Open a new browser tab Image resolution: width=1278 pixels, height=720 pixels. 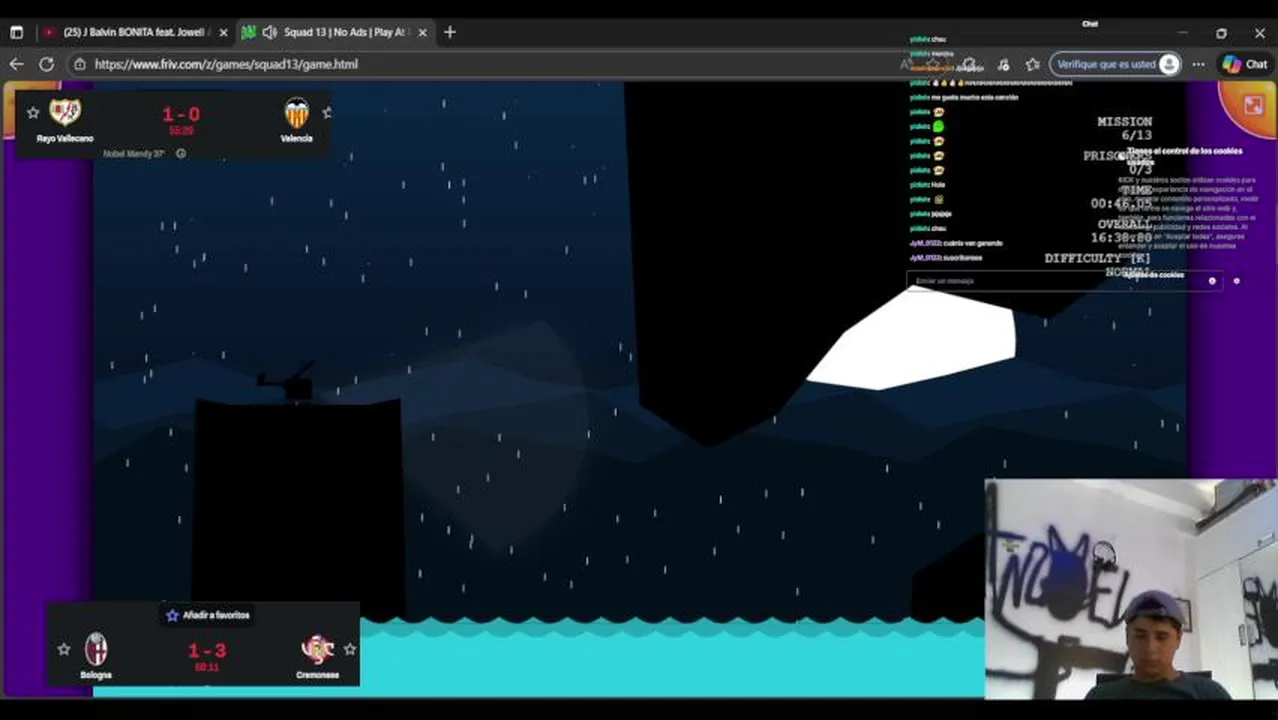point(450,32)
